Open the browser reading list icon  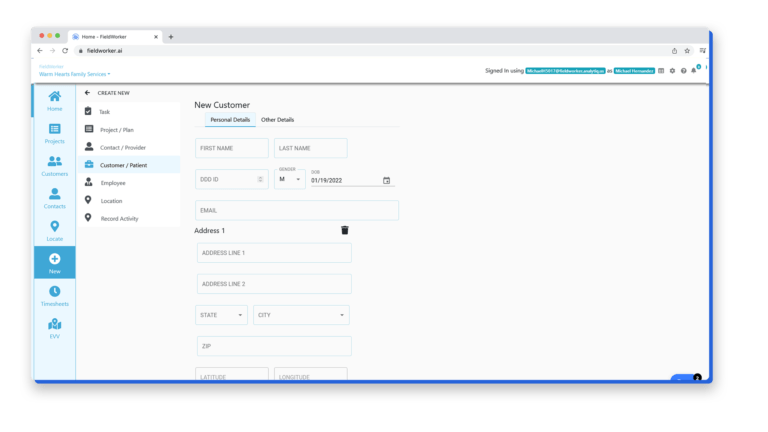pos(702,50)
